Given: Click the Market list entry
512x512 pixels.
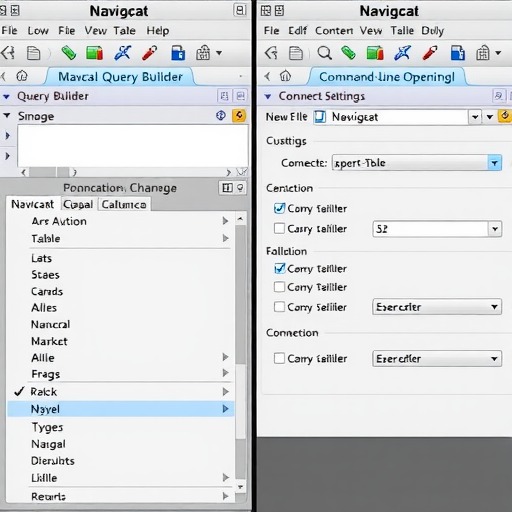Looking at the screenshot, I should 49,341.
